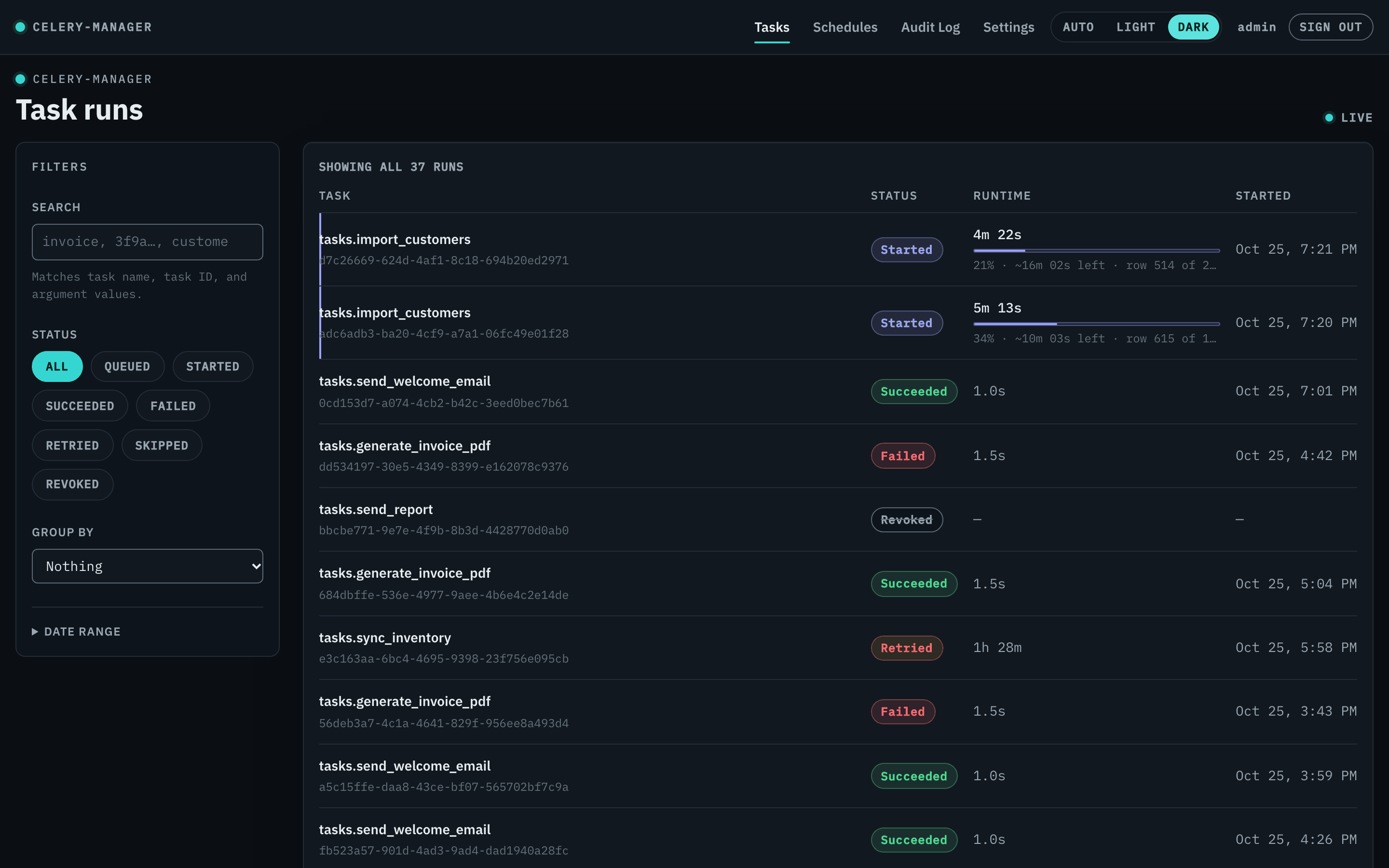Select the DARK theme option
The height and width of the screenshot is (868, 1389).
[1193, 27]
